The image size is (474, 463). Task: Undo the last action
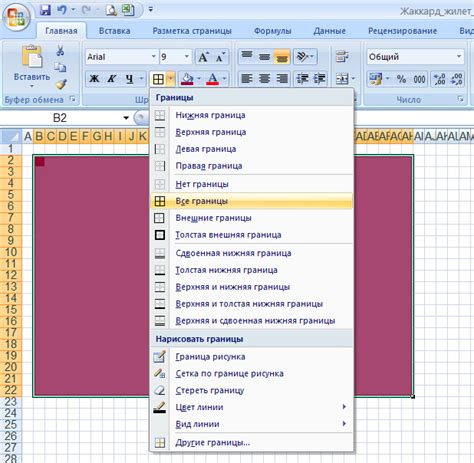tap(62, 10)
